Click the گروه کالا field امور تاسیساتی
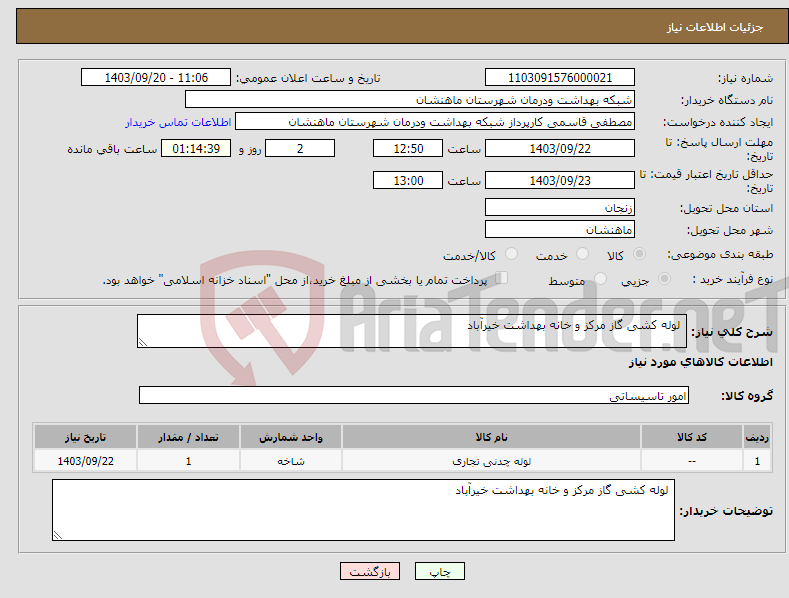The width and height of the screenshot is (789, 598). 414,395
